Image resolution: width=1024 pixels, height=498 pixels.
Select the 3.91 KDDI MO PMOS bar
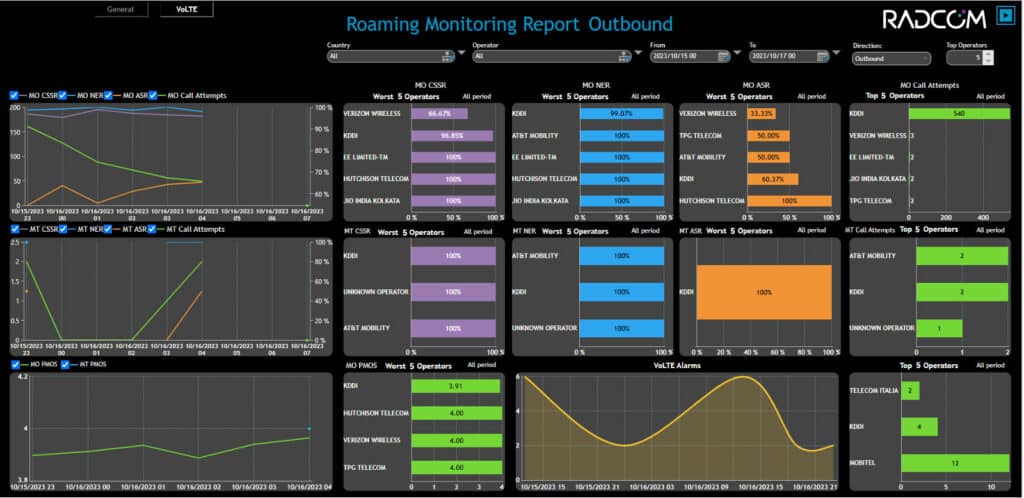(x=455, y=386)
